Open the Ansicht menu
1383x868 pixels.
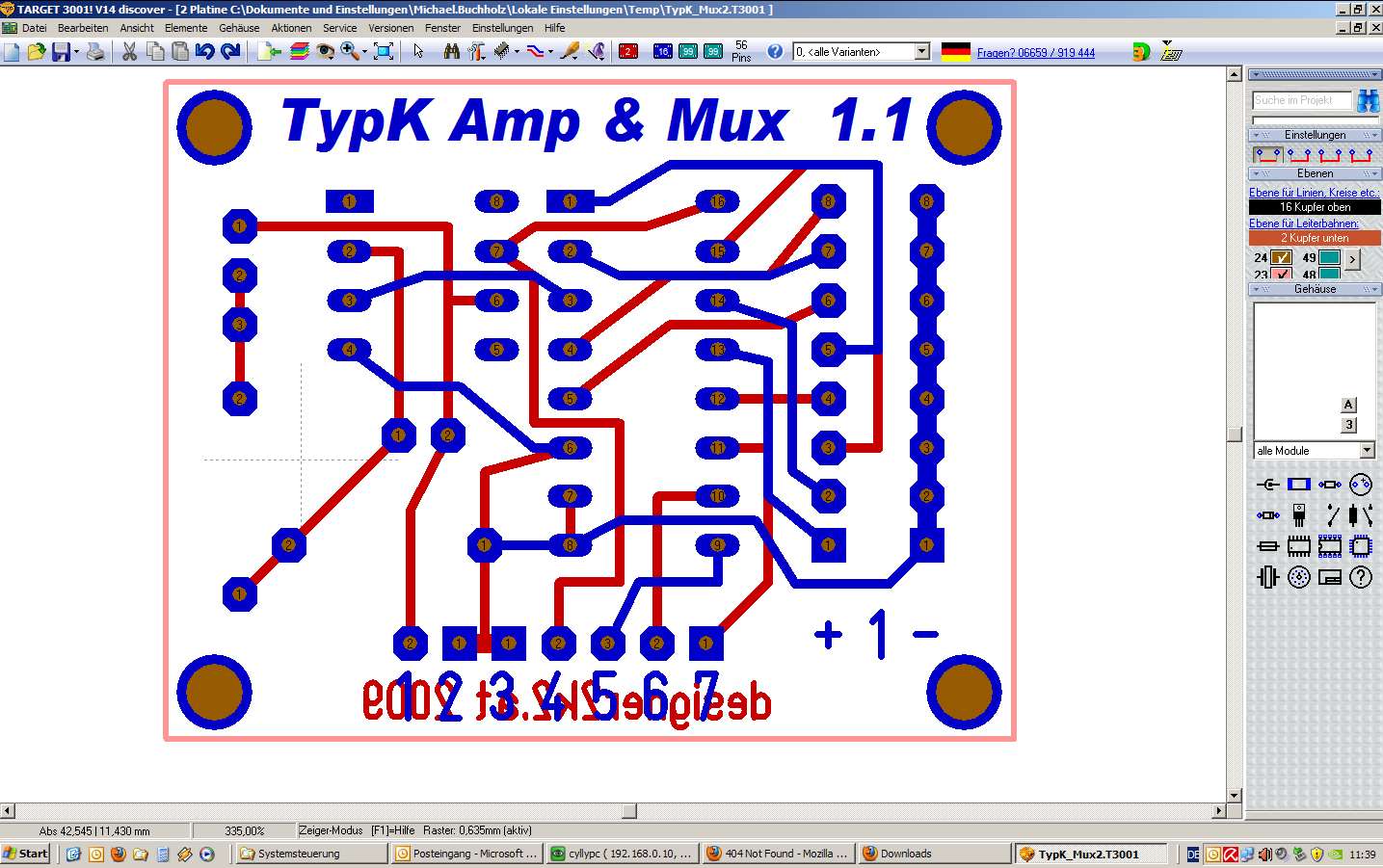click(137, 28)
